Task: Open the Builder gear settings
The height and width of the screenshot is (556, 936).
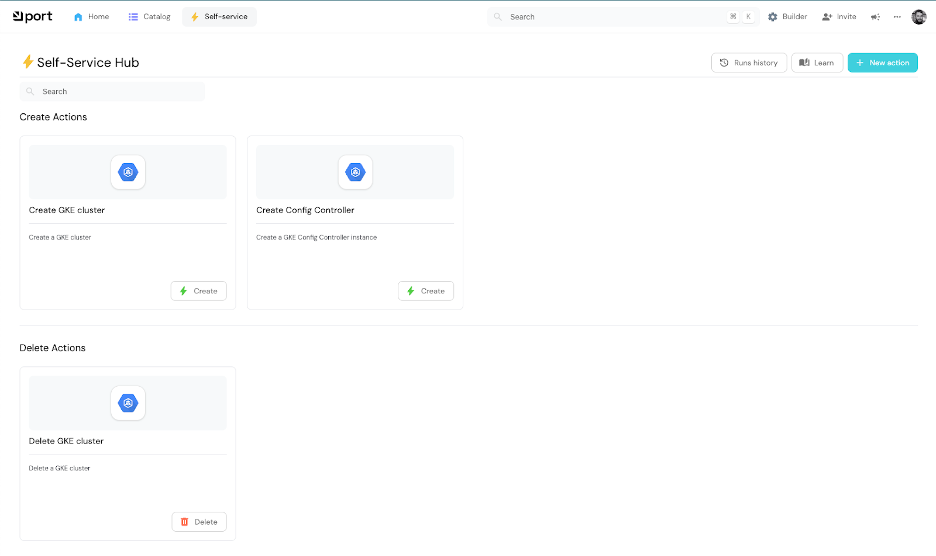Action: pos(787,17)
